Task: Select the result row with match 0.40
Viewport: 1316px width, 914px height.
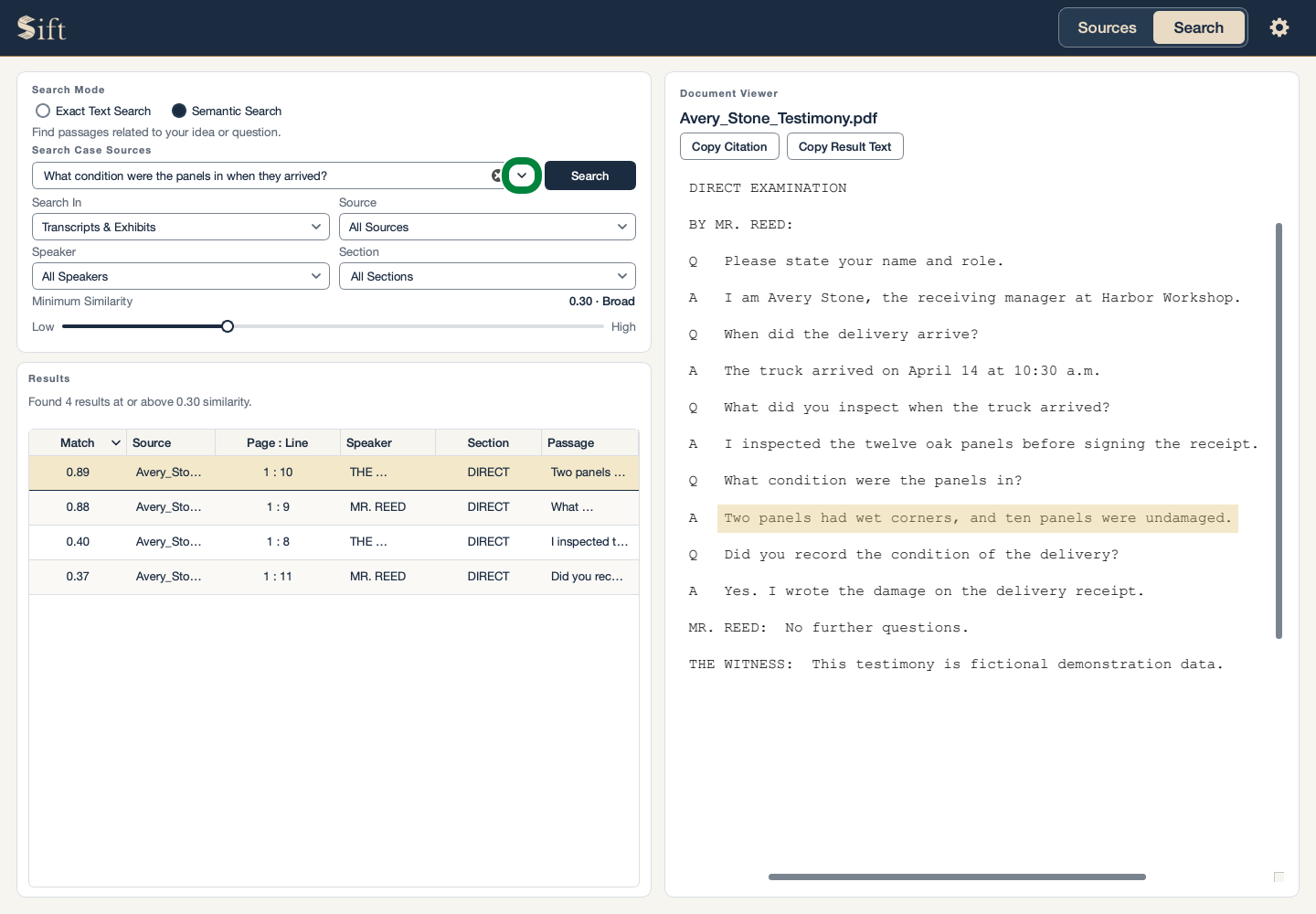Action: pos(334,542)
